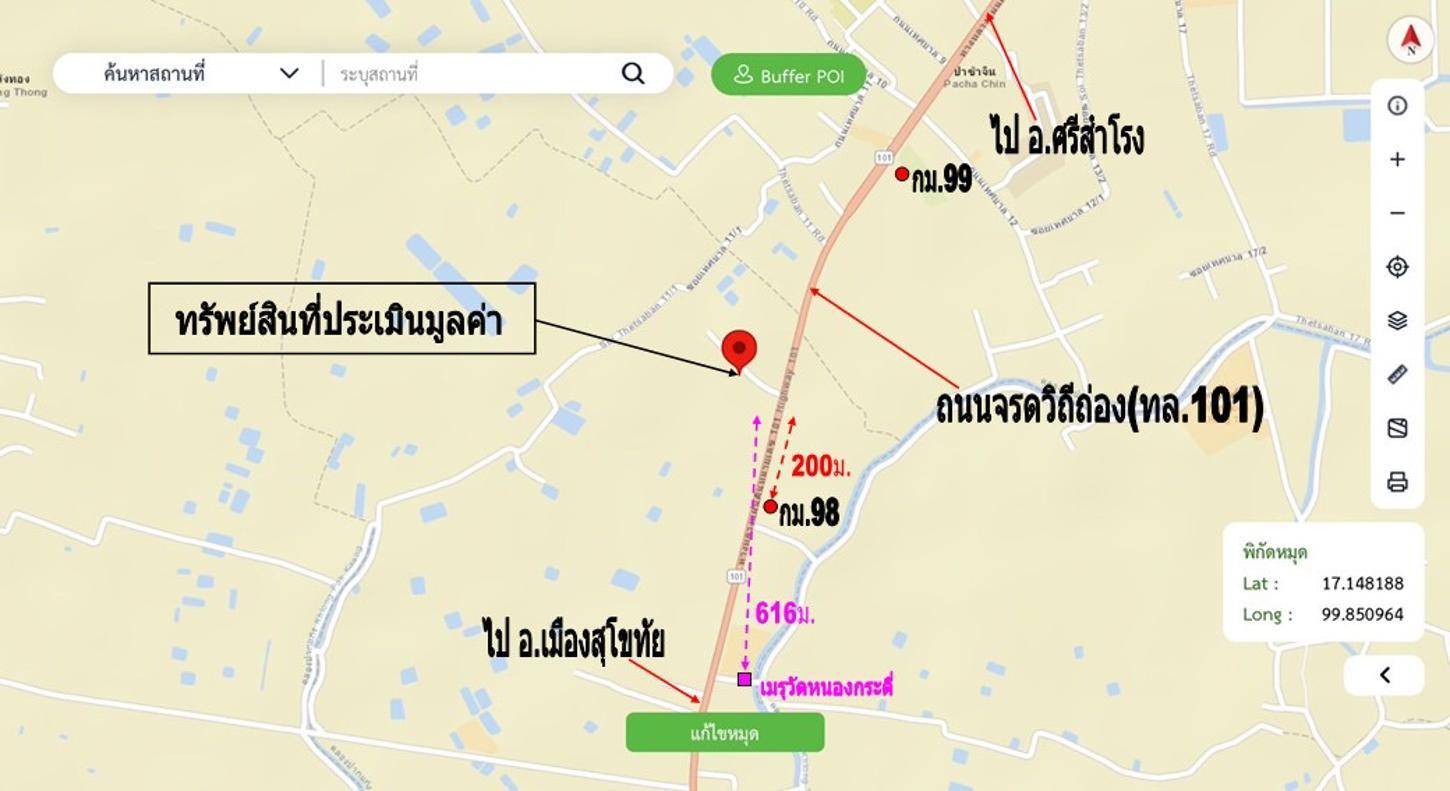The image size is (1450, 791).
Task: Open the map layers icon
Action: pos(1397,320)
